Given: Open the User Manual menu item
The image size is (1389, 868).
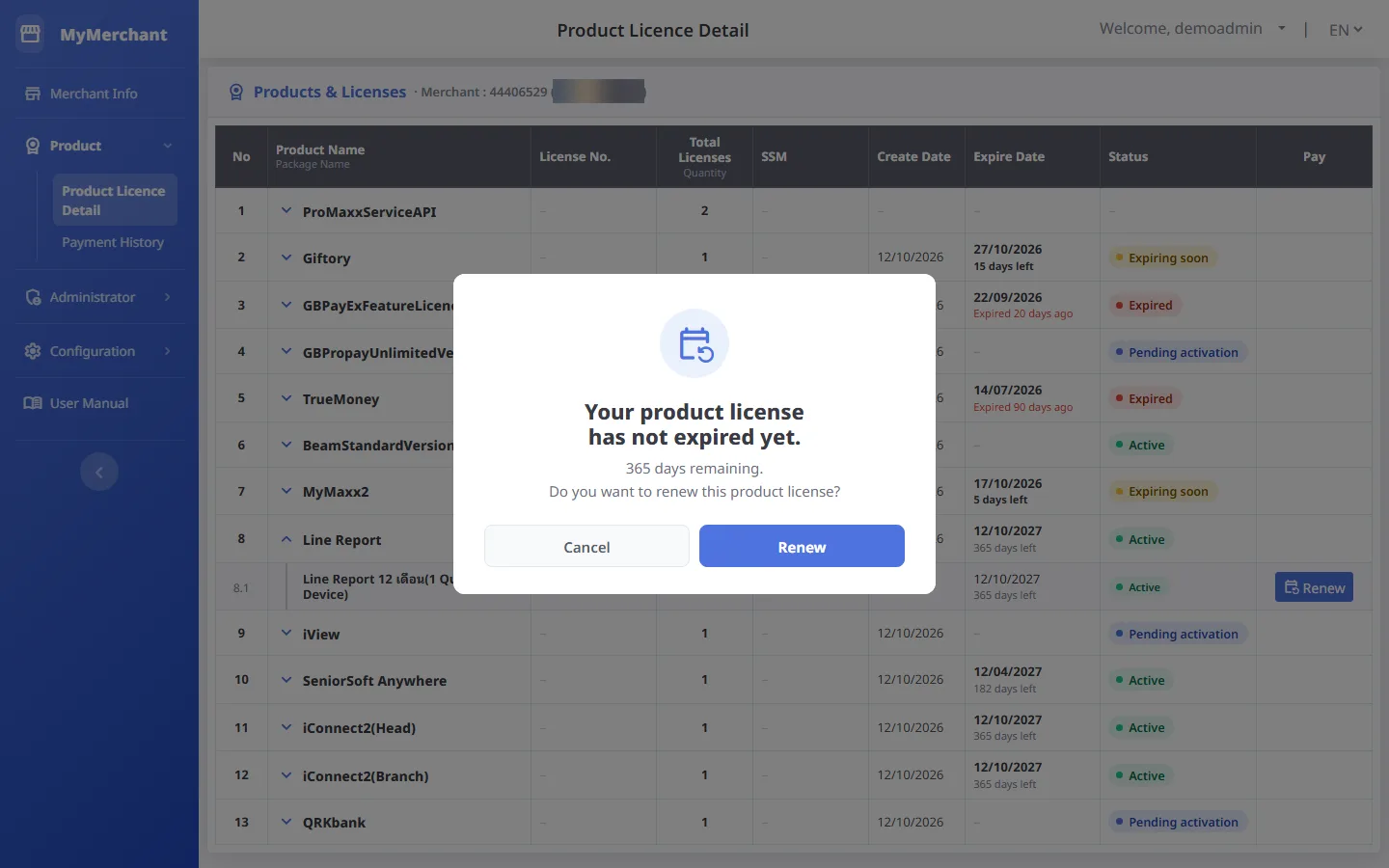Looking at the screenshot, I should click(x=89, y=403).
